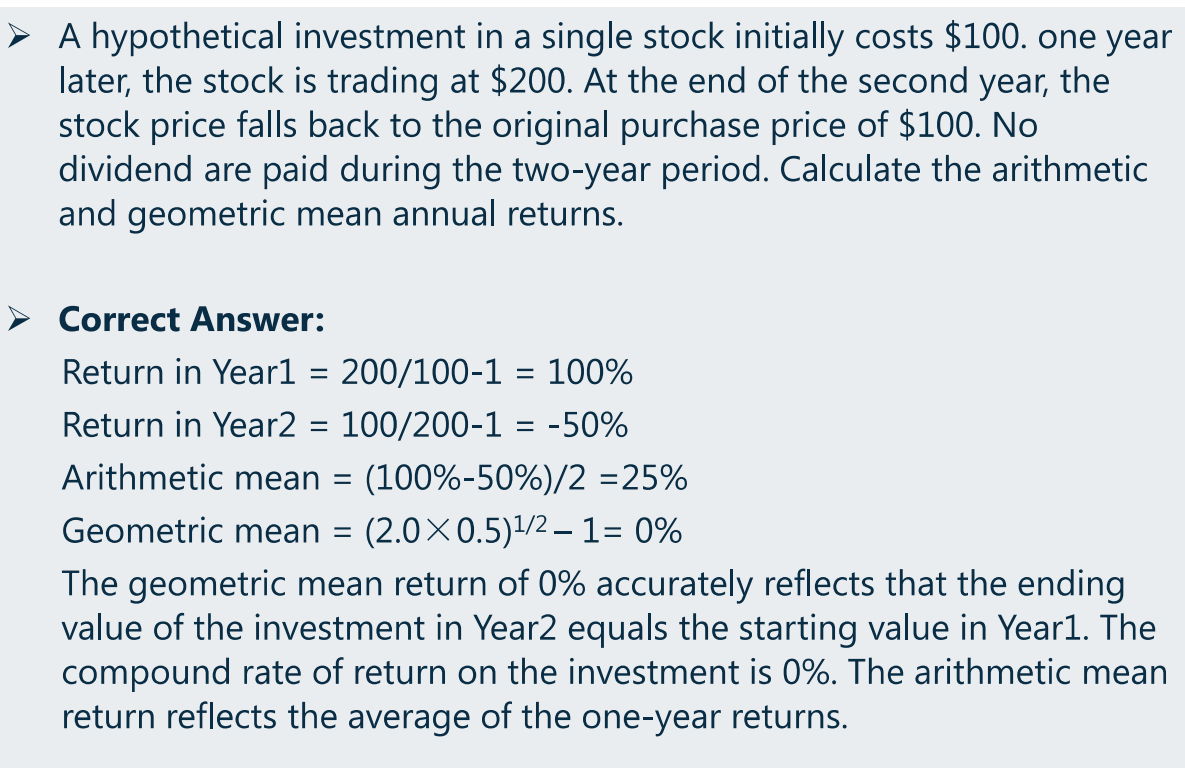Screen dimensions: 1185x768
Task: Click the 1/2 superscript exponent
Action: (x=530, y=523)
